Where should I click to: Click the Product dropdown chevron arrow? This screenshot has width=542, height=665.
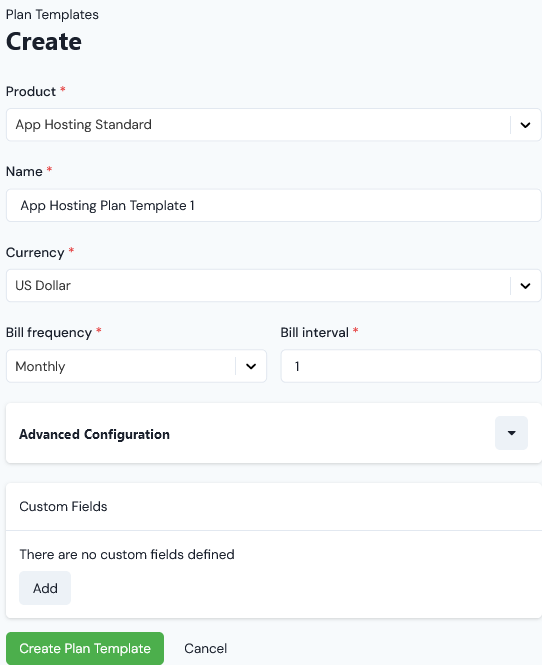(x=525, y=125)
